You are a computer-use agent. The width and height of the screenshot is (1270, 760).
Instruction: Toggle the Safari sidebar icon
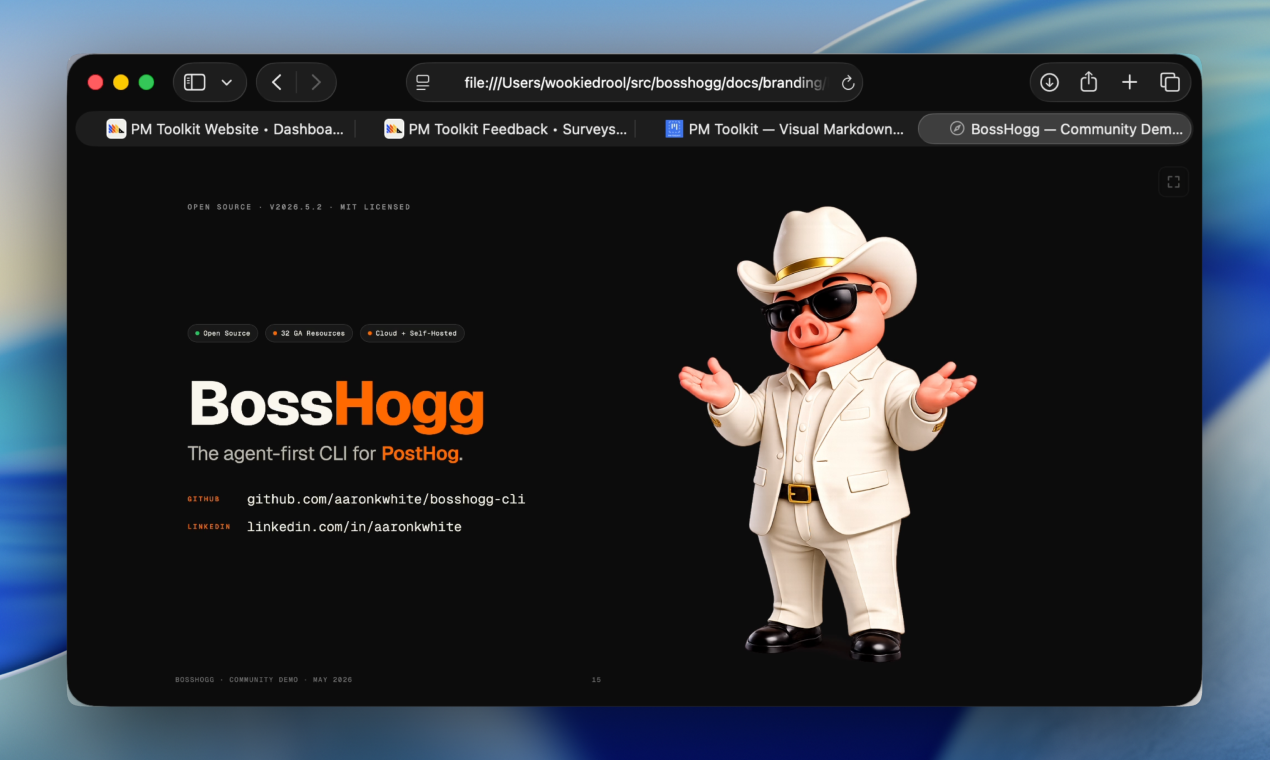point(195,82)
